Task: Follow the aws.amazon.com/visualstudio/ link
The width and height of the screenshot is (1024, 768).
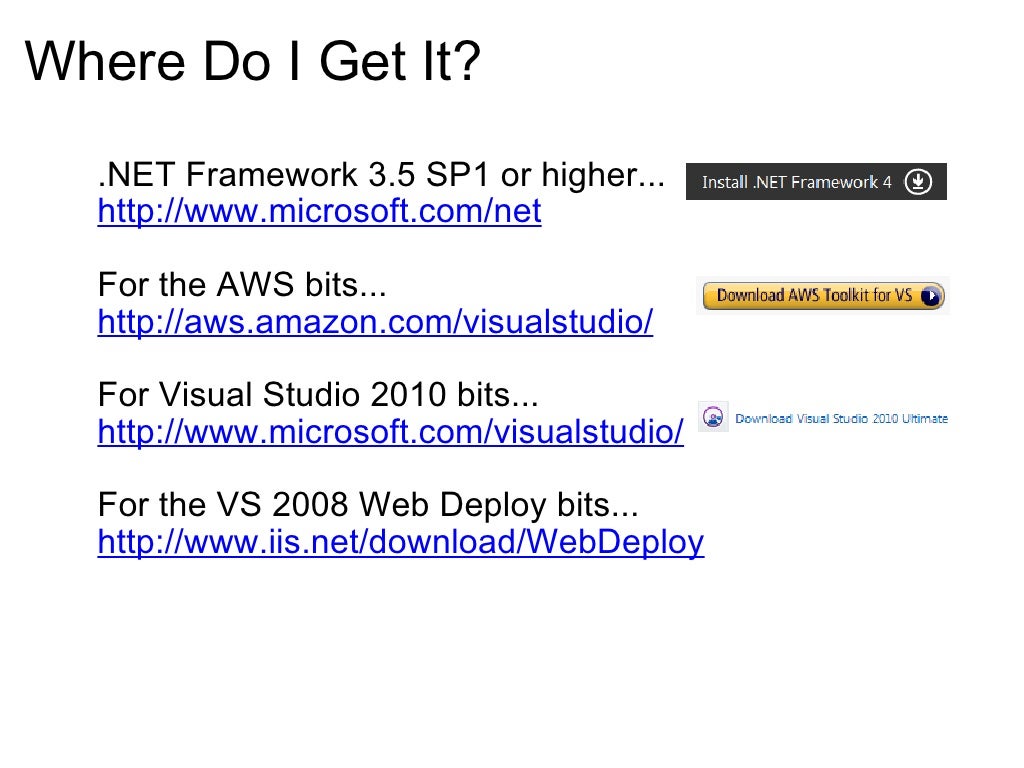Action: (375, 322)
